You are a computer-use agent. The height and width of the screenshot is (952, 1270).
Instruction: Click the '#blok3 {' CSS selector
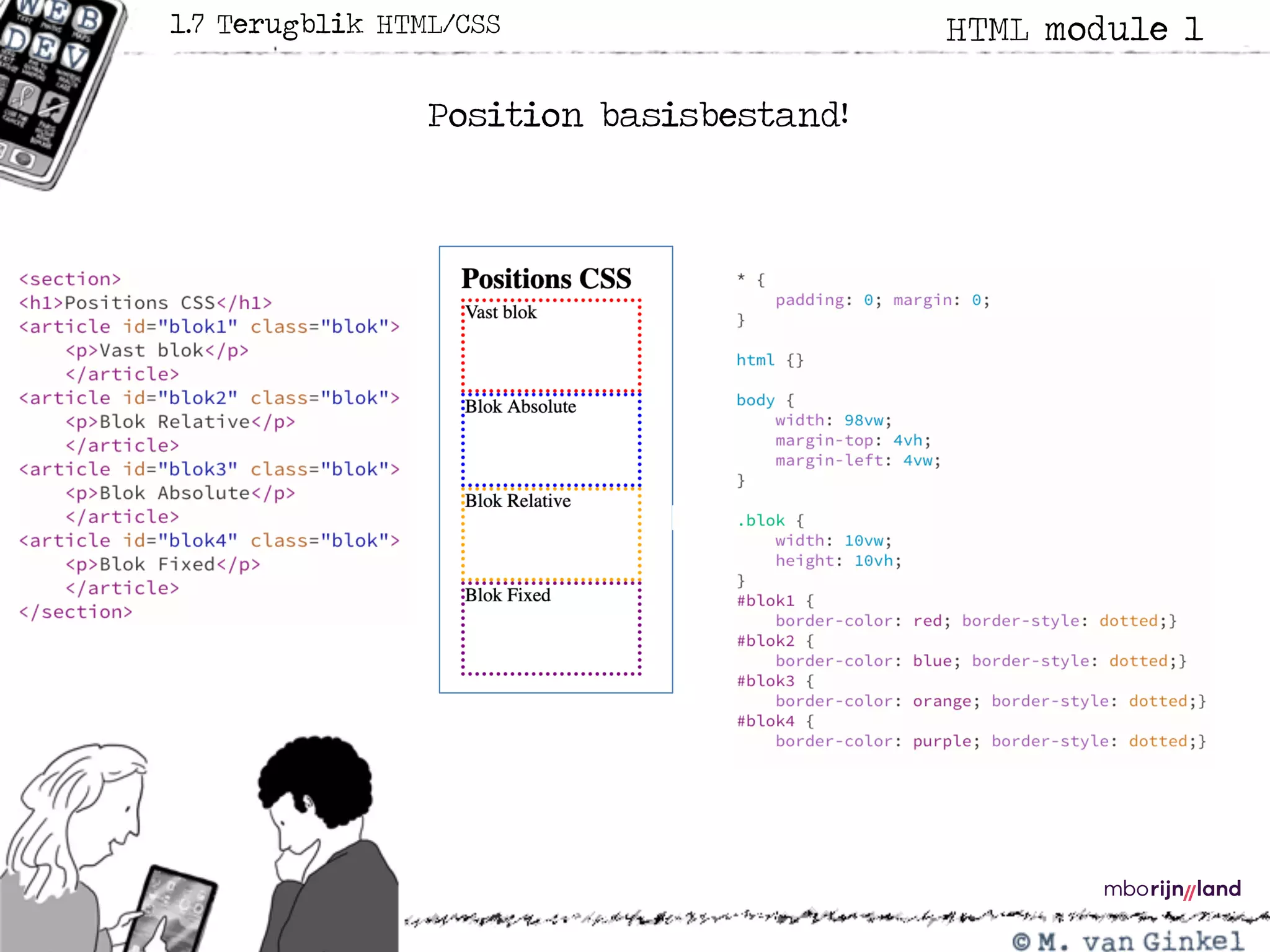click(x=775, y=681)
